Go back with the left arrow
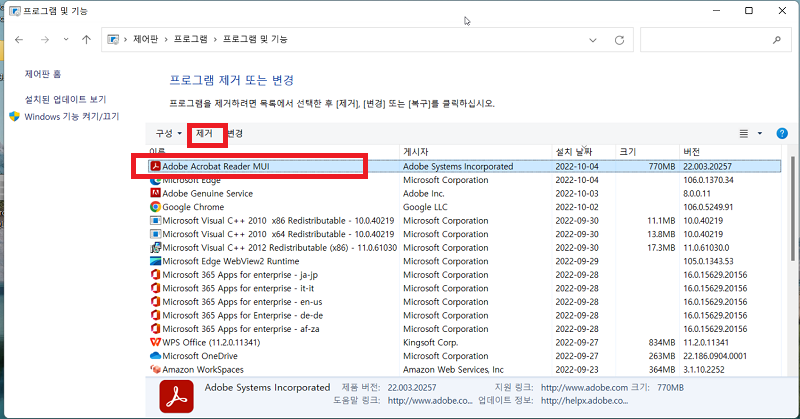This screenshot has width=800, height=419. click(19, 40)
